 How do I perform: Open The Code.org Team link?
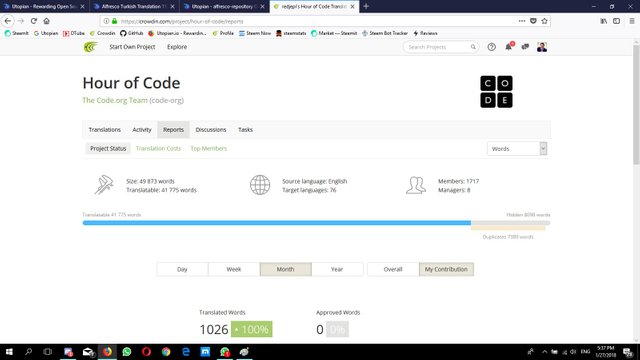pyautogui.click(x=115, y=100)
